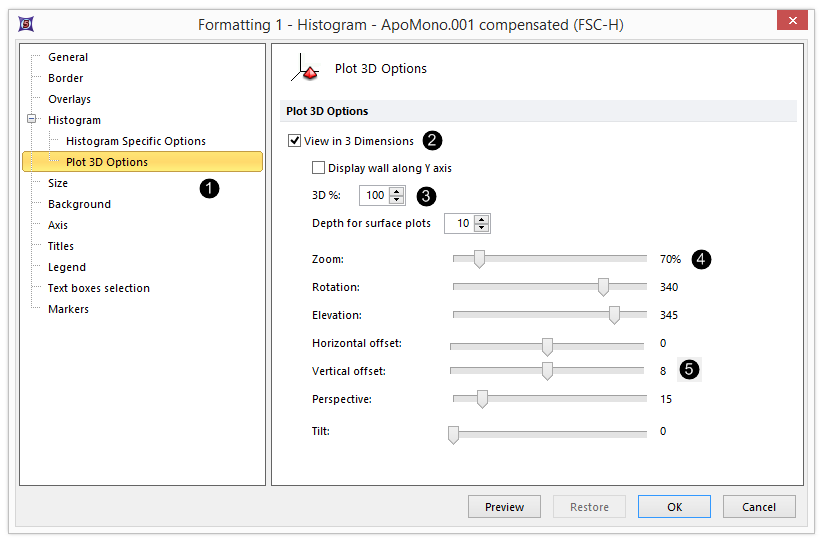Close the Formatting dialog window

(x=792, y=21)
